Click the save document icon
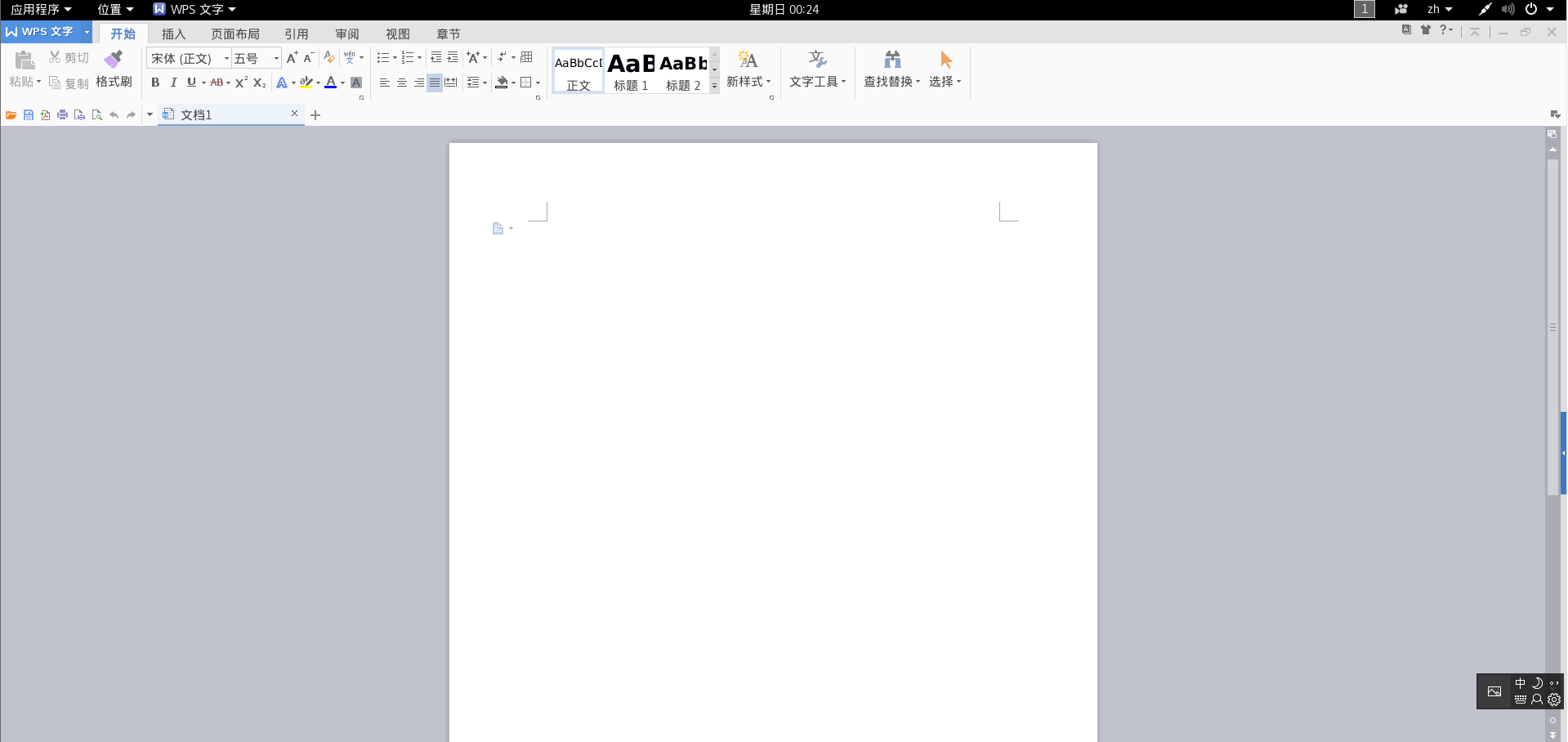This screenshot has width=1568, height=742. (x=29, y=115)
